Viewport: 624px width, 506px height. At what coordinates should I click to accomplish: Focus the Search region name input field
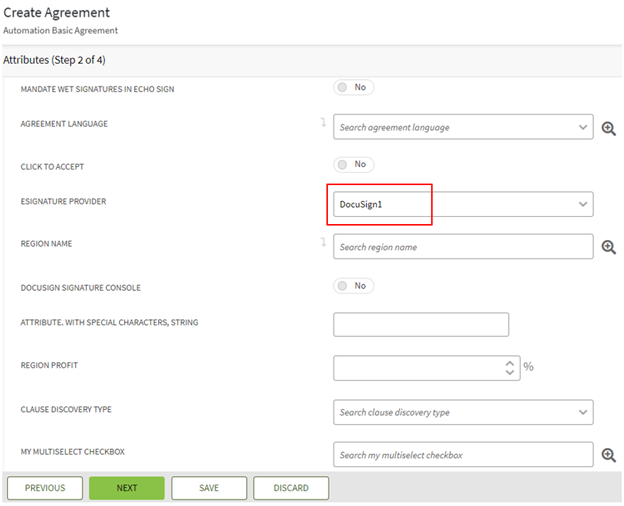pyautogui.click(x=460, y=247)
